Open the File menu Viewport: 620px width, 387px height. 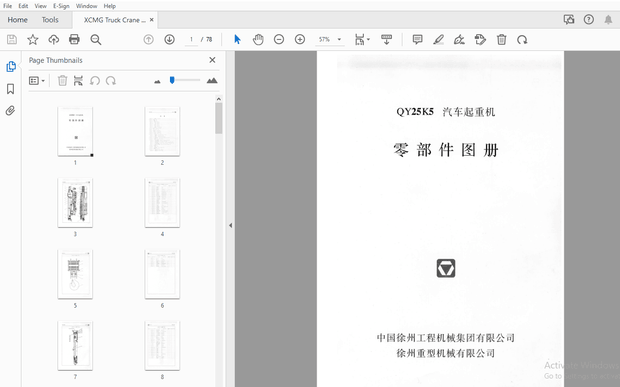tap(8, 6)
